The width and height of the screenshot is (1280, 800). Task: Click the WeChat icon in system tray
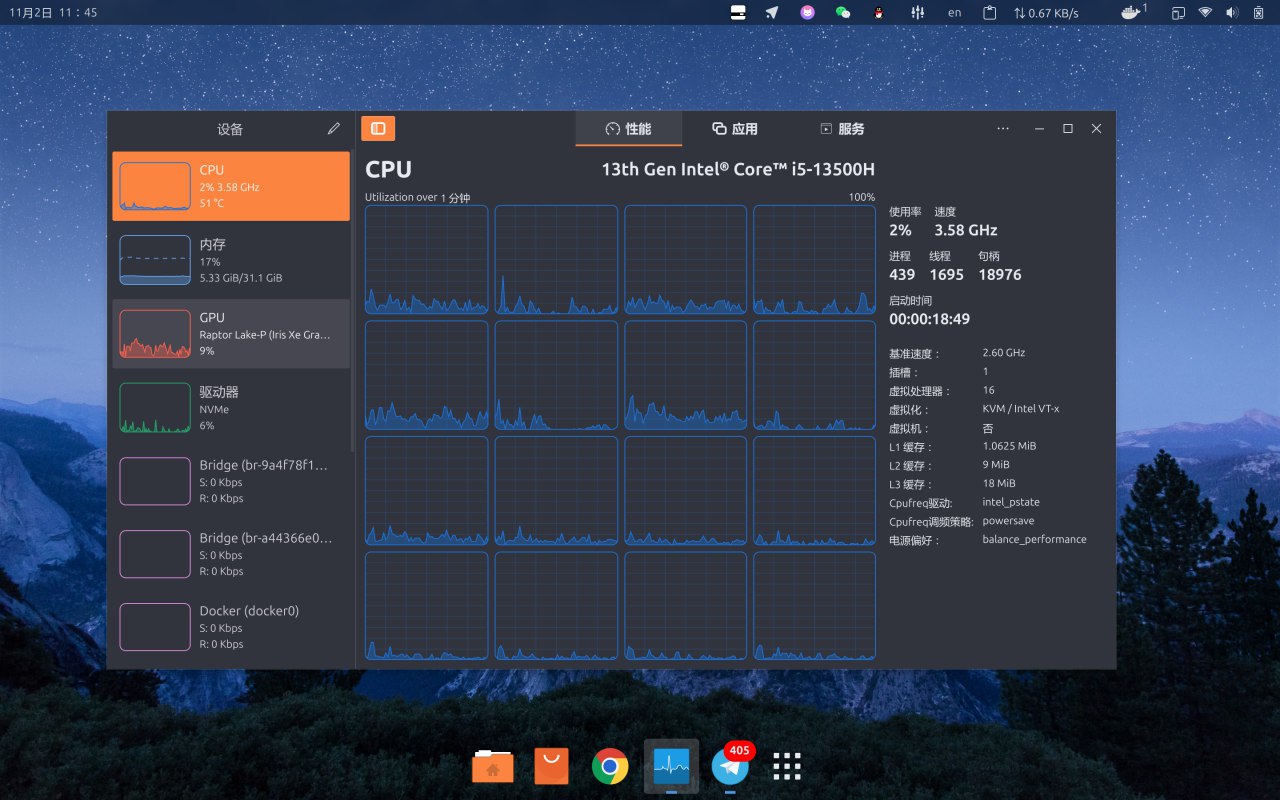tap(843, 13)
